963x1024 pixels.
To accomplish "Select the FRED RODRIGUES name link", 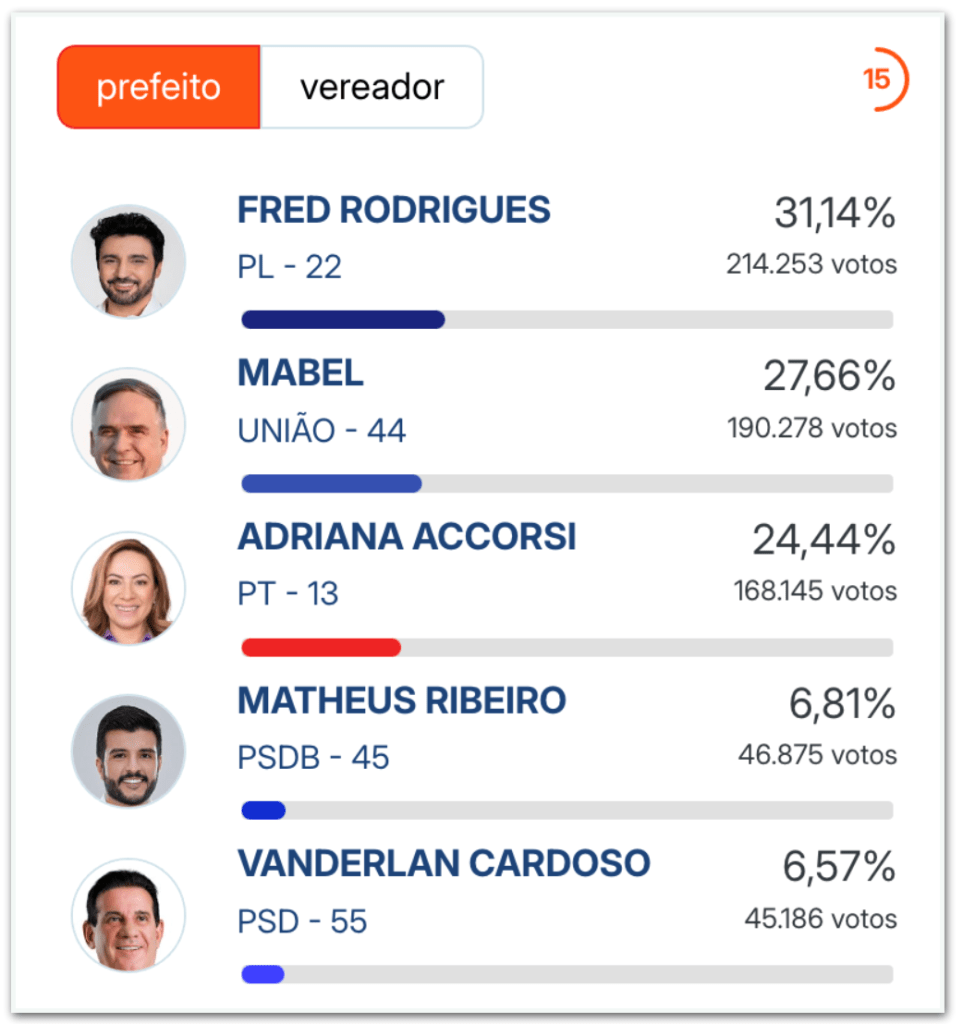I will pos(394,210).
